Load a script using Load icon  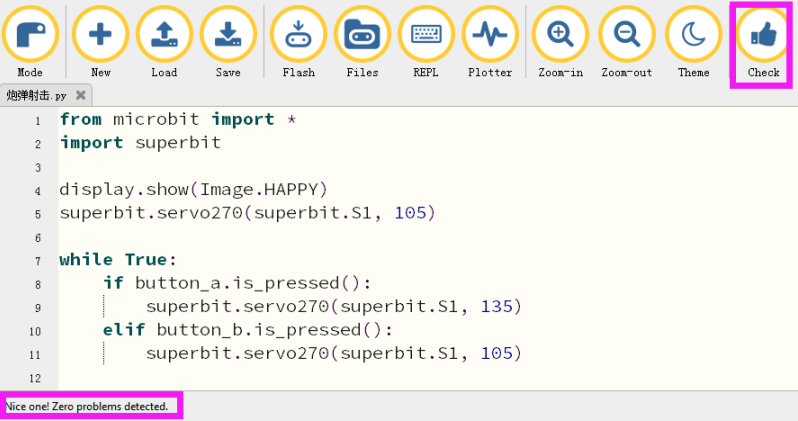click(164, 35)
